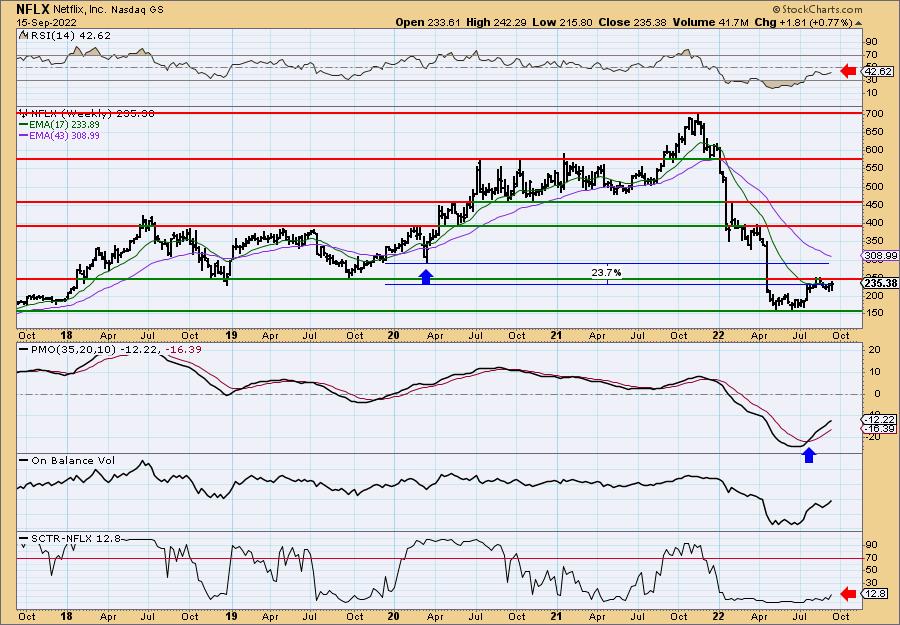
Task: Click the black PMO legend line swatch
Action: tap(23, 350)
